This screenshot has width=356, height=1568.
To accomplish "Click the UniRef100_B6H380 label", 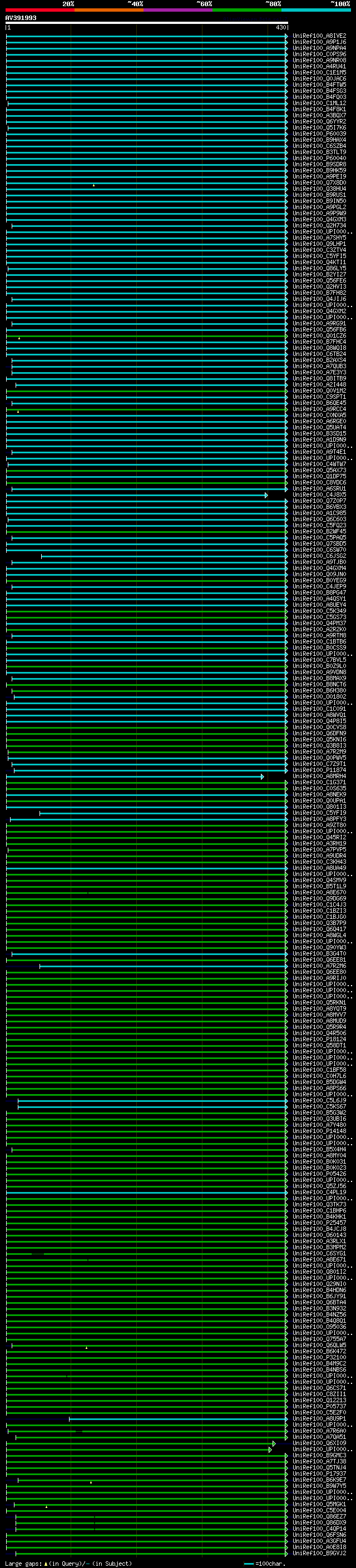I will [319, 690].
